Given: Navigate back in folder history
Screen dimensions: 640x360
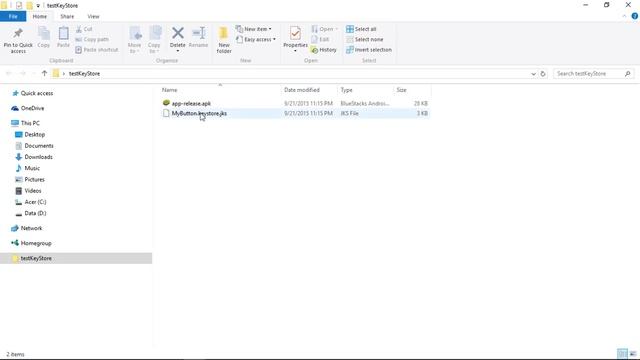Looking at the screenshot, I should [x=9, y=73].
